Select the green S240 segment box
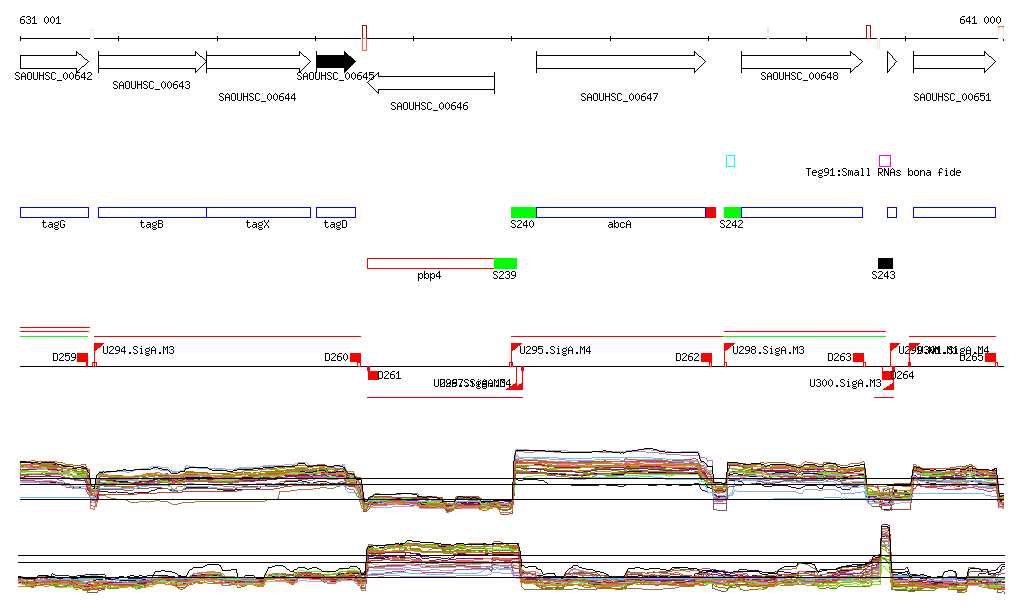1024x611 pixels. point(523,212)
